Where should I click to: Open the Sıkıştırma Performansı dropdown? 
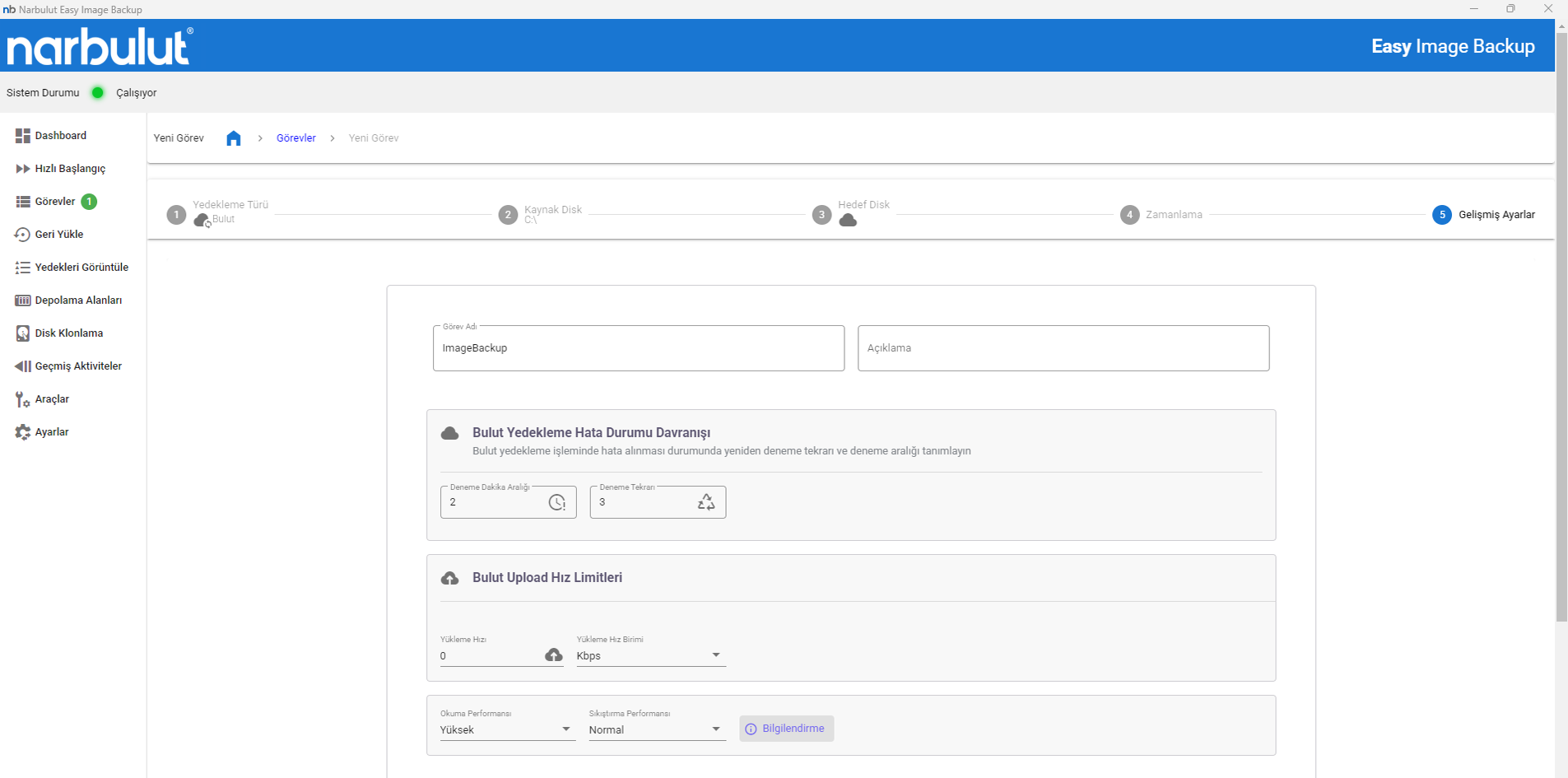pyautogui.click(x=656, y=729)
